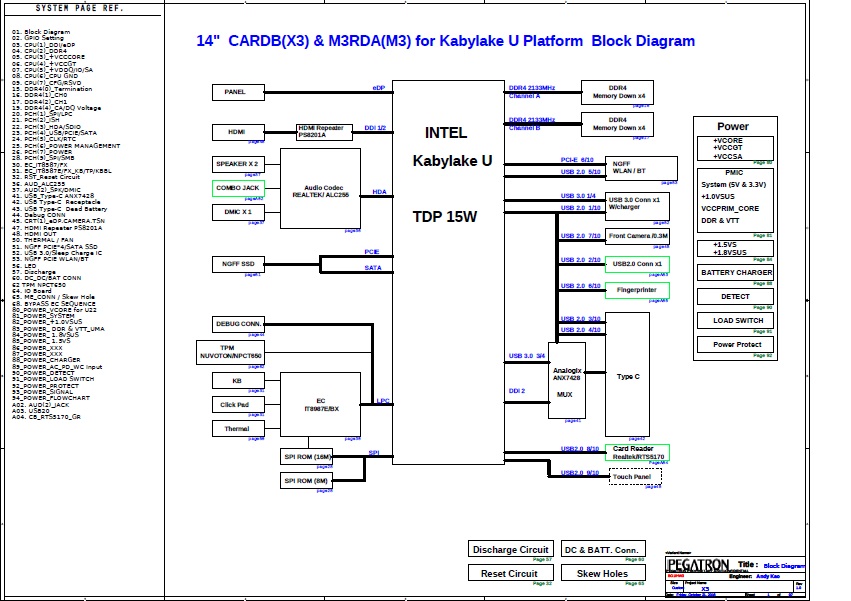The width and height of the screenshot is (851, 601).
Task: Select the dashed Touch Panel block
Action: point(635,477)
